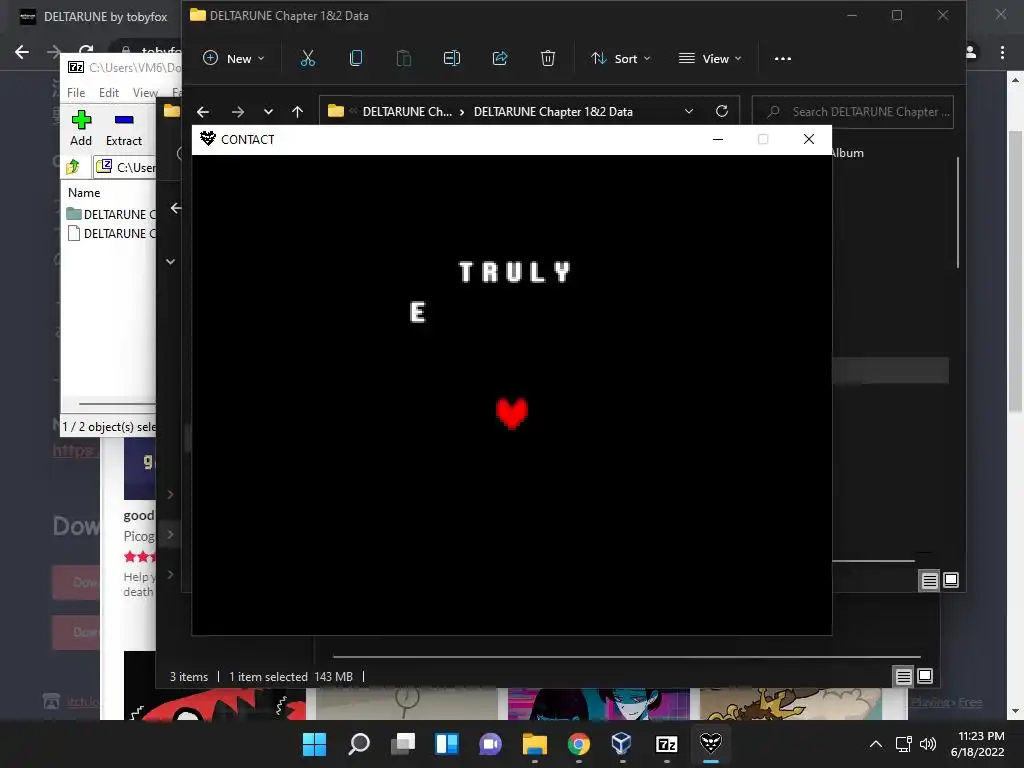Open the recent locations chevron in Explorer
Image resolution: width=1024 pixels, height=768 pixels.
coord(268,112)
